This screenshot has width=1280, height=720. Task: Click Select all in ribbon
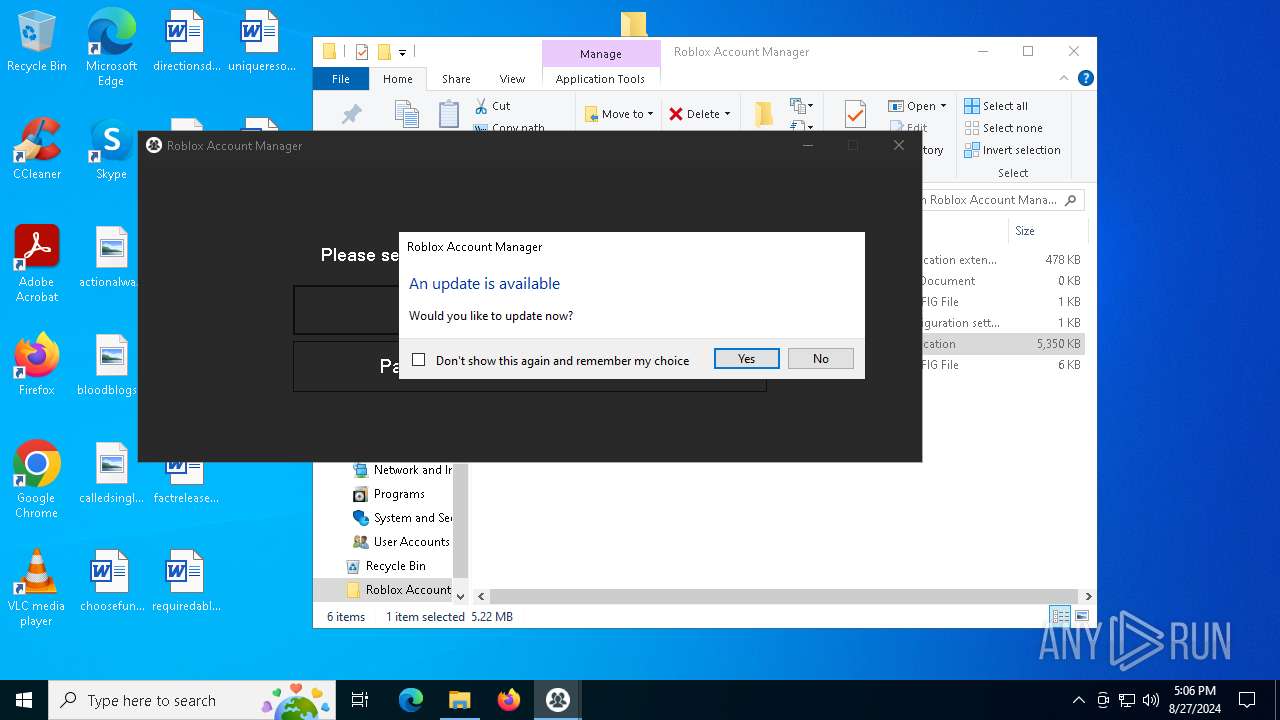click(996, 106)
